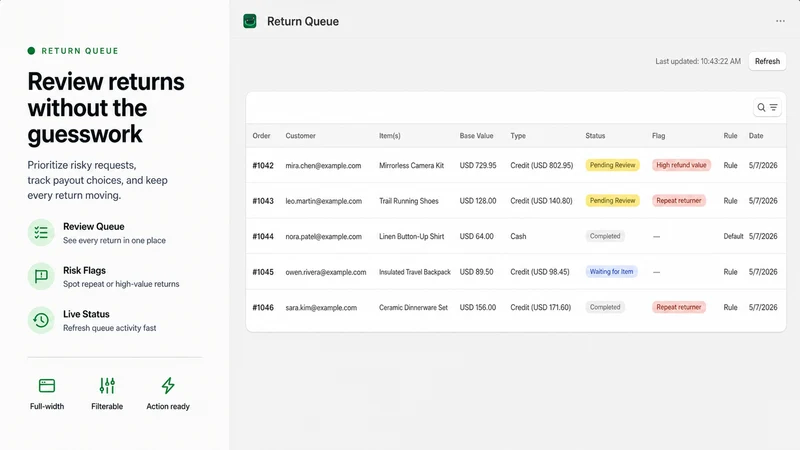Open order #1043
Image resolution: width=800 pixels, height=450 pixels.
263,201
